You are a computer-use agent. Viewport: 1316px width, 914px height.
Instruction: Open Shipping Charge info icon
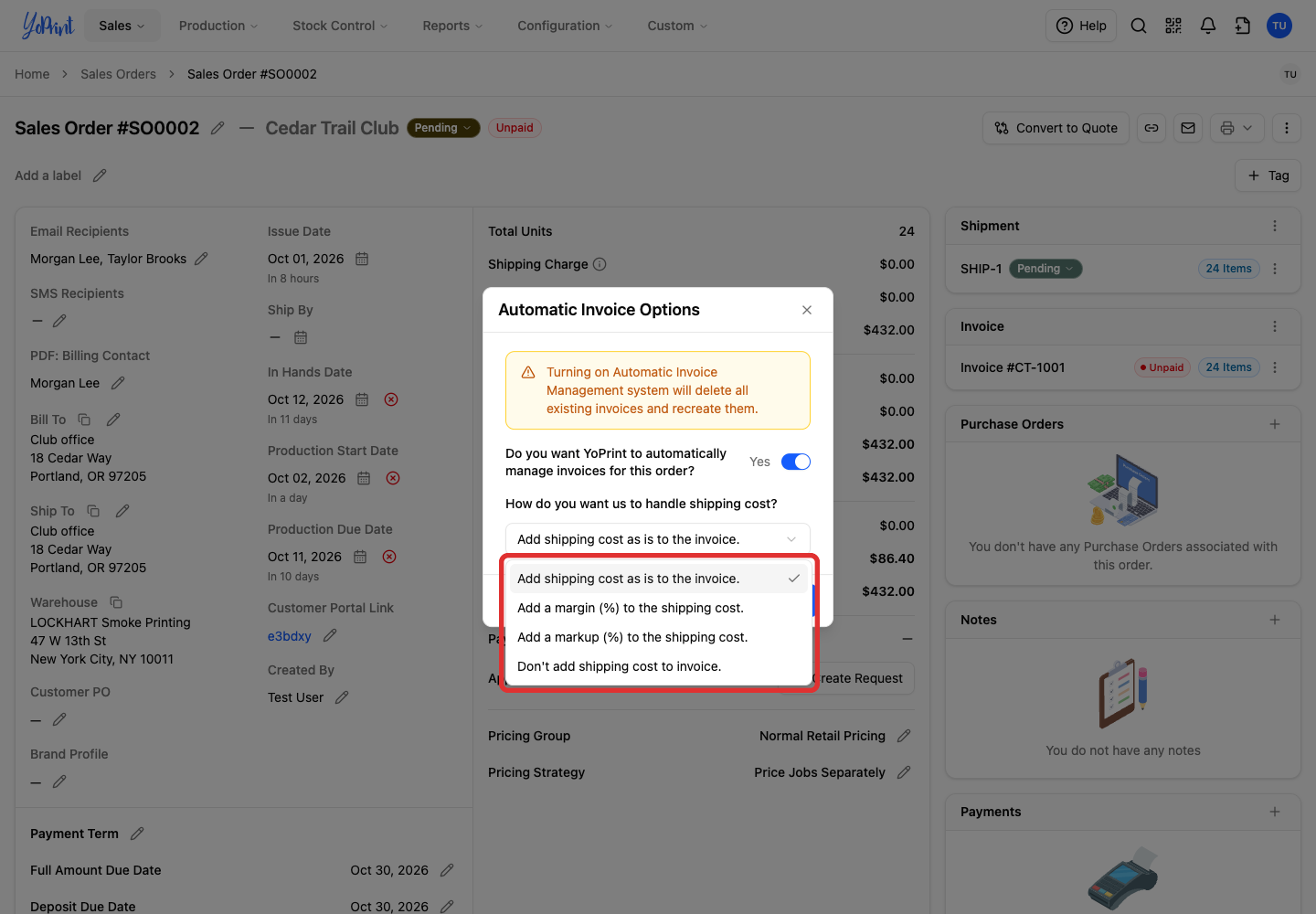pyautogui.click(x=600, y=264)
